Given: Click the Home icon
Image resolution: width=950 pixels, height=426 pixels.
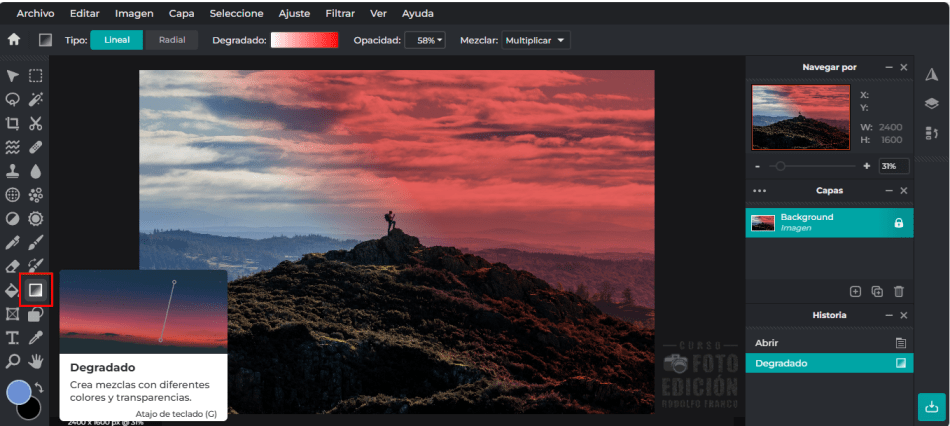Looking at the screenshot, I should (x=14, y=40).
